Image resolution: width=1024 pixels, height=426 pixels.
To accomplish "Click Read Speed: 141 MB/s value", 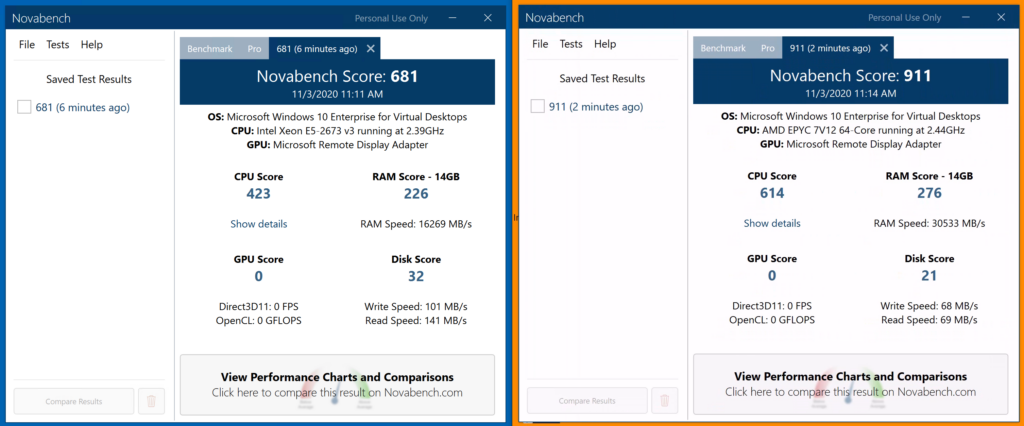I will coord(416,321).
